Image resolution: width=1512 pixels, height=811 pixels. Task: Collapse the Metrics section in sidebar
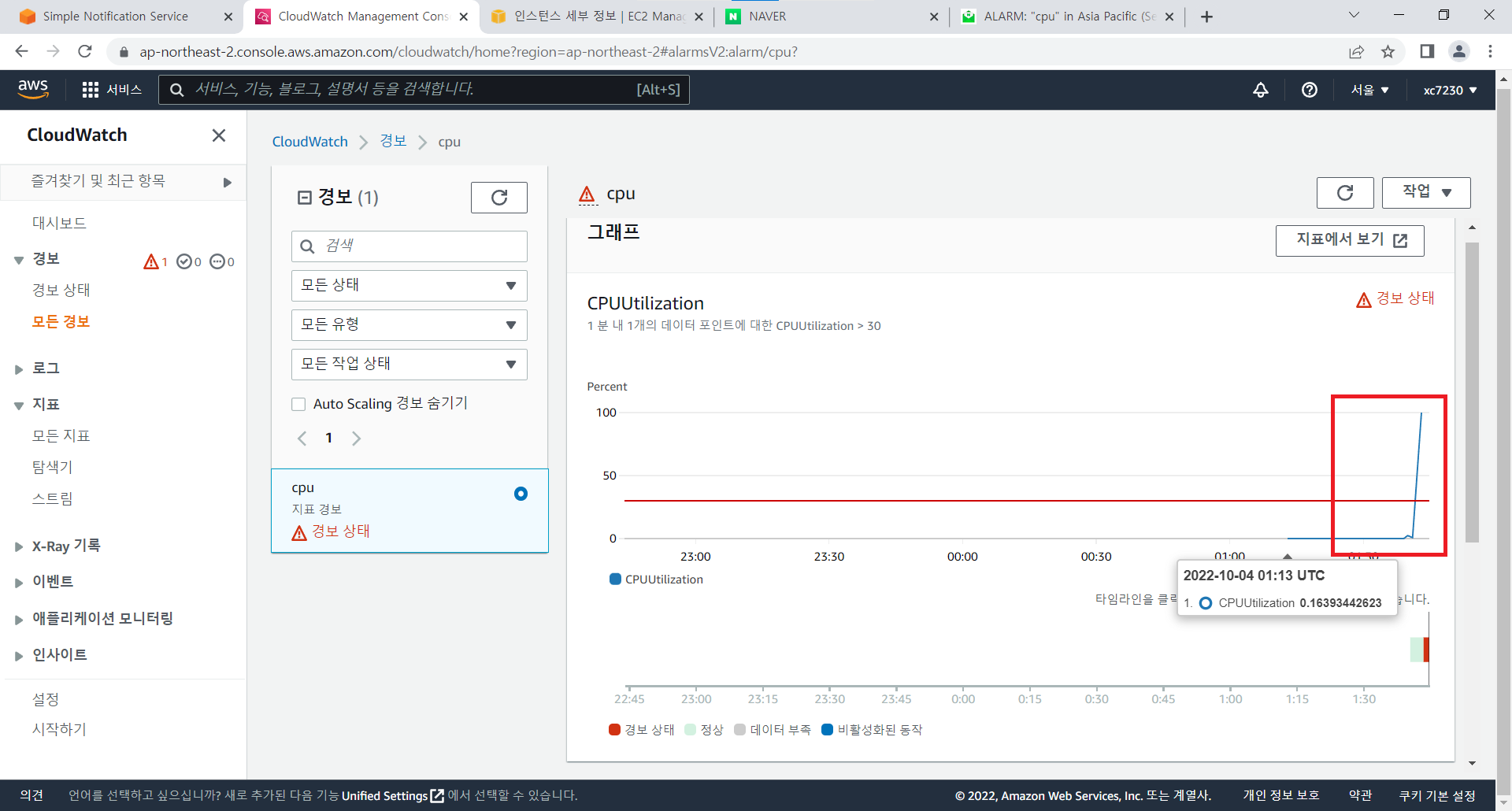(19, 405)
